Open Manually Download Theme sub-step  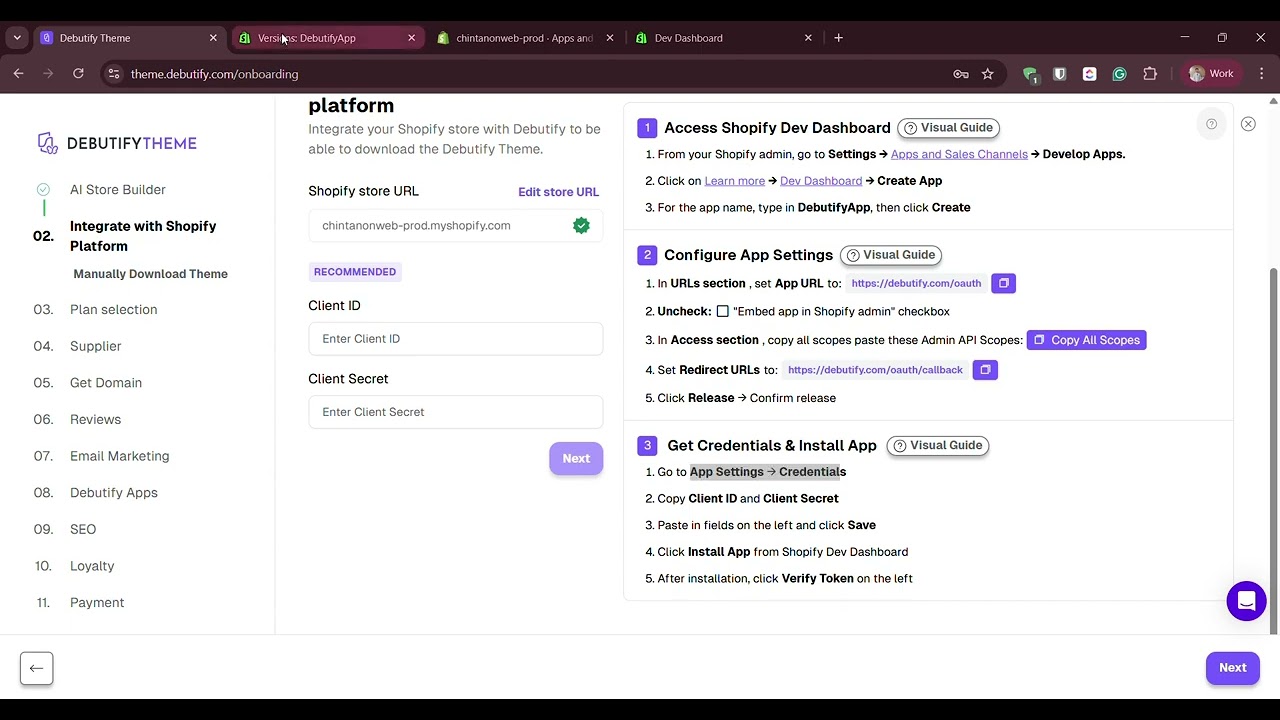(150, 274)
